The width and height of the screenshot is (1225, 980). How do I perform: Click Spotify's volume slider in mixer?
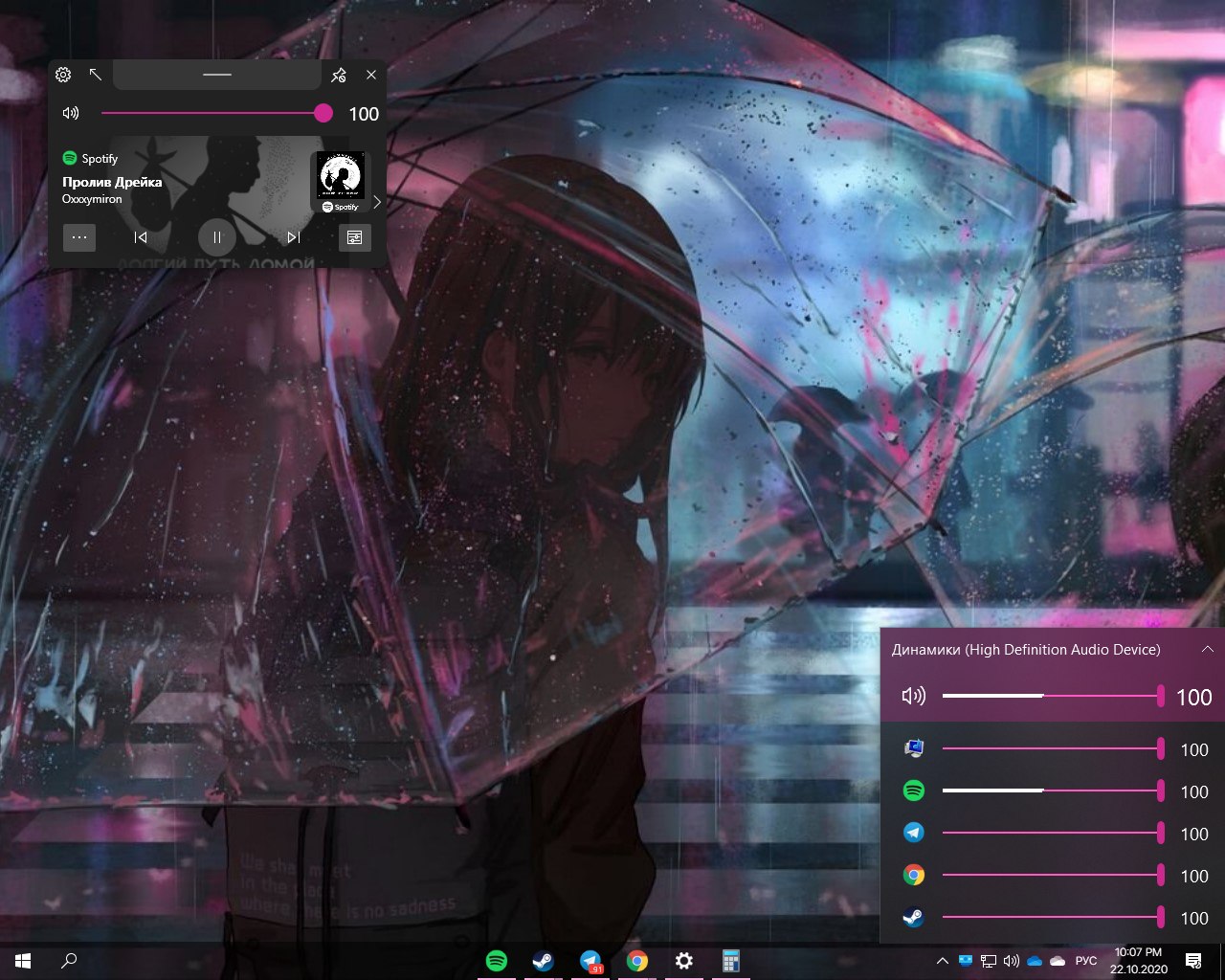click(1053, 791)
